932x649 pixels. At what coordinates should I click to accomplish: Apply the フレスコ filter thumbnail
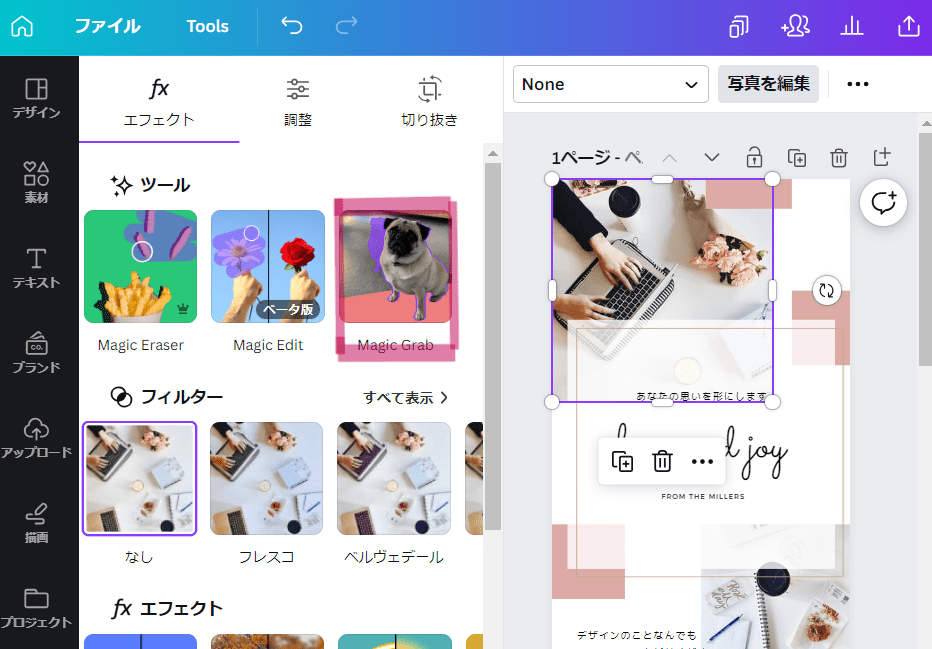tap(266, 478)
